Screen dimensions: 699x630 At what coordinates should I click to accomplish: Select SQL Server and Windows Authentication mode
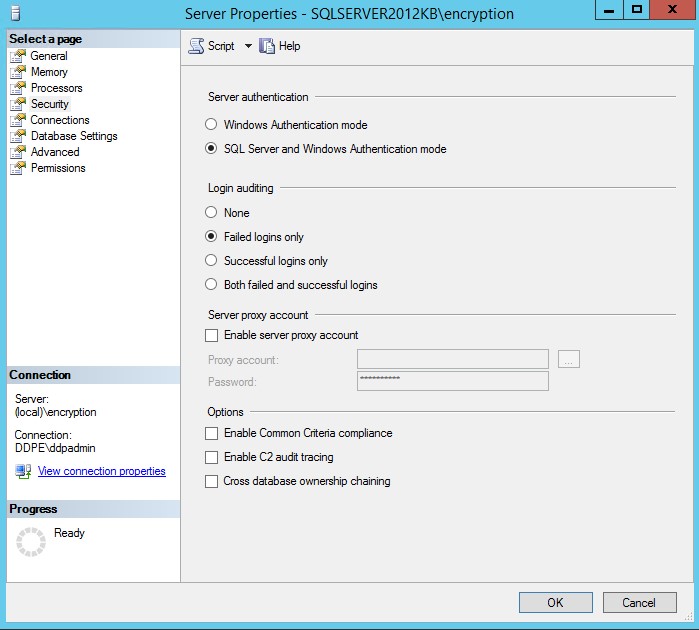pos(211,148)
